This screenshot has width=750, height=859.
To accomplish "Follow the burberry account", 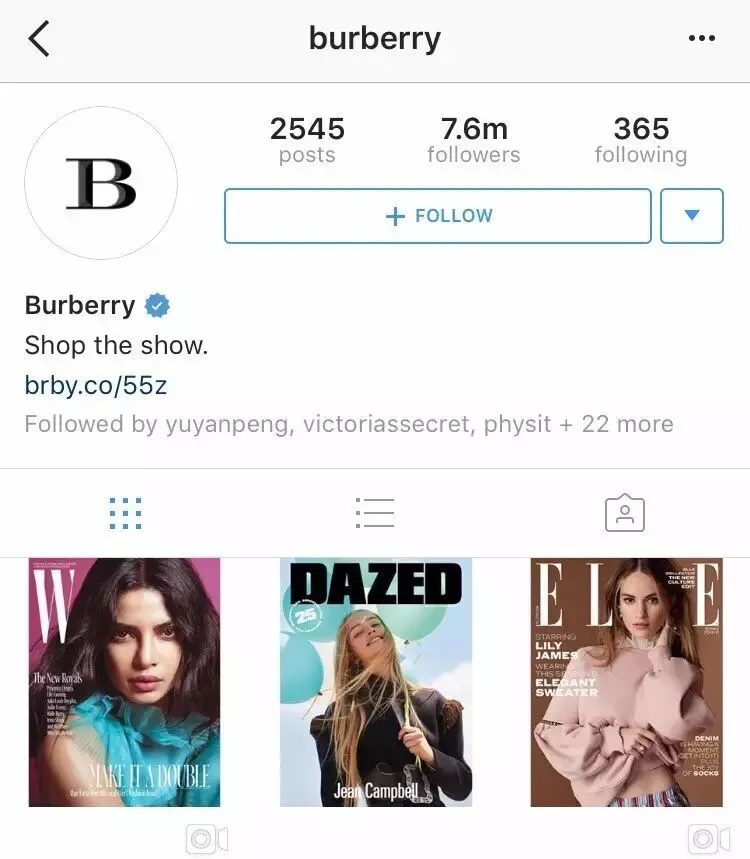I will (x=438, y=216).
